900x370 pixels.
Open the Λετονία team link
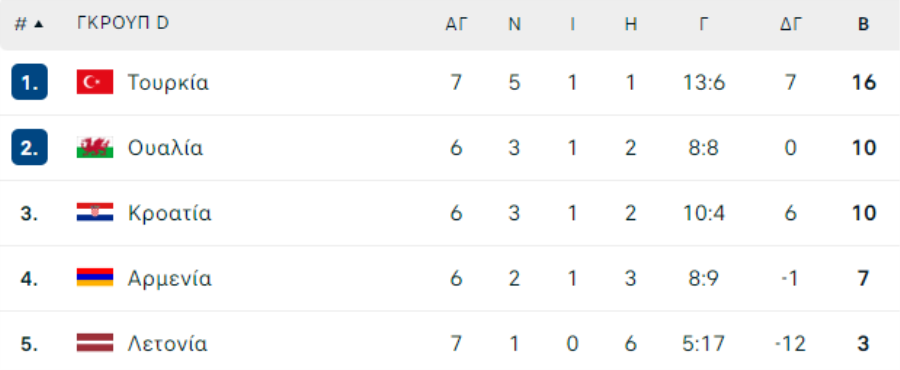167,344
